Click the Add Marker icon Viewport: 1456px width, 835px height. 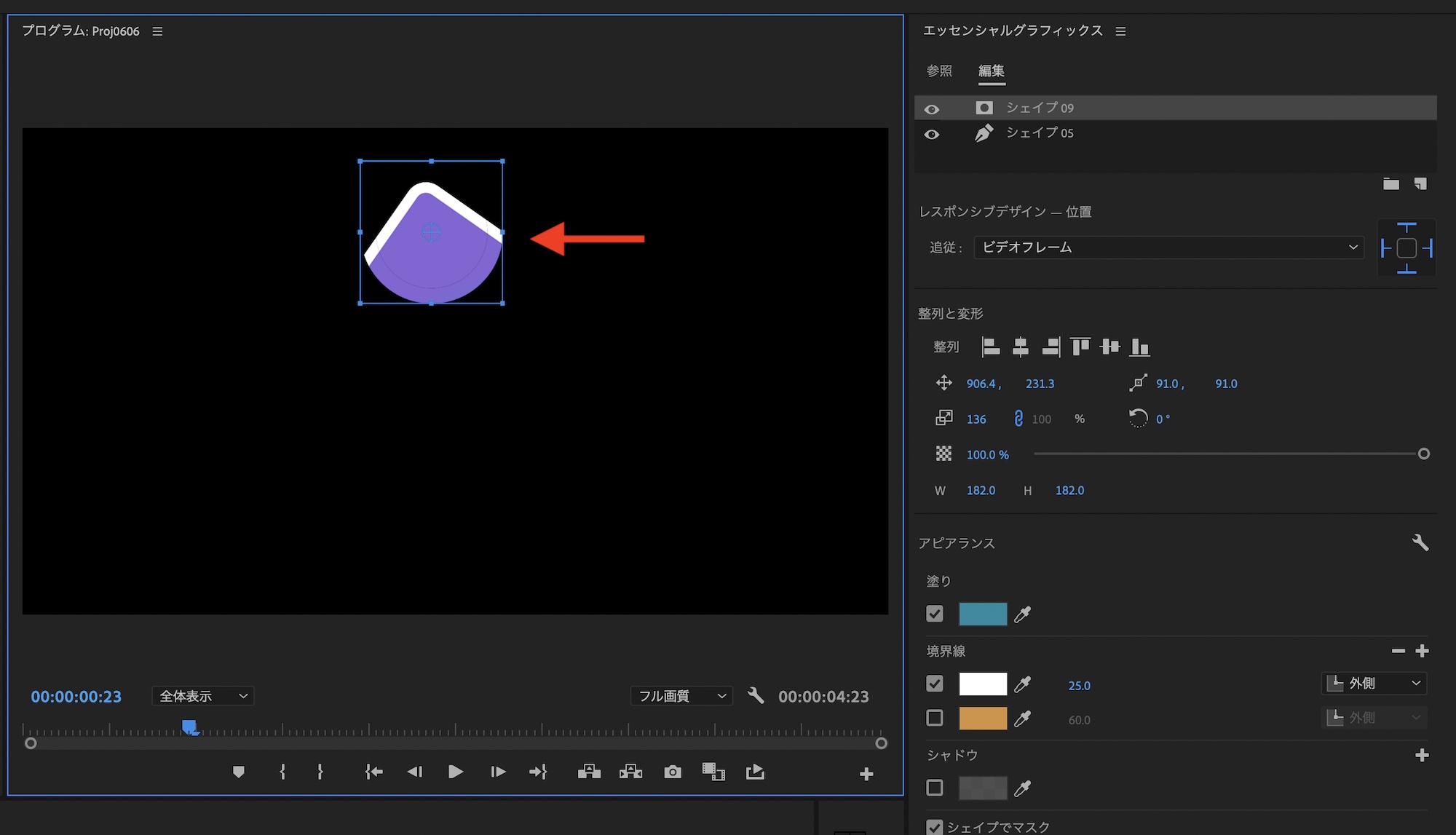click(239, 772)
